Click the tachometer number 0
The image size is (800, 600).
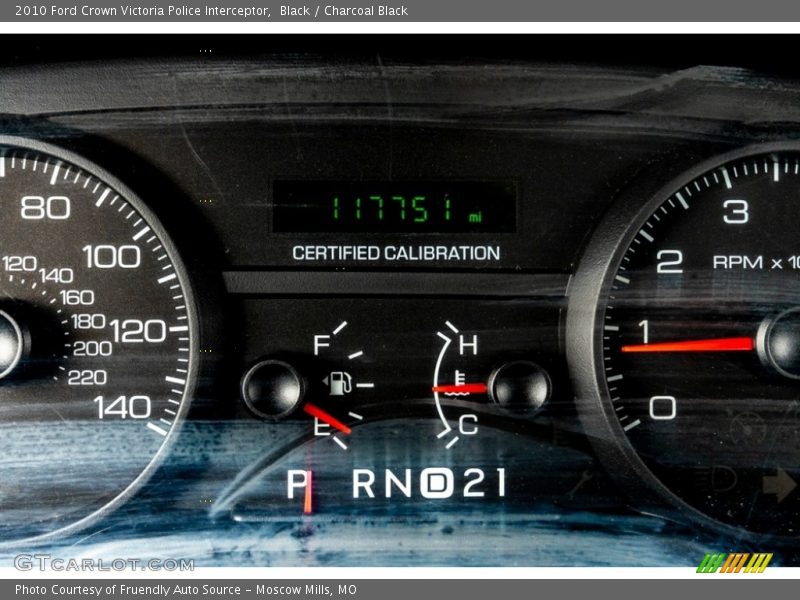click(663, 408)
